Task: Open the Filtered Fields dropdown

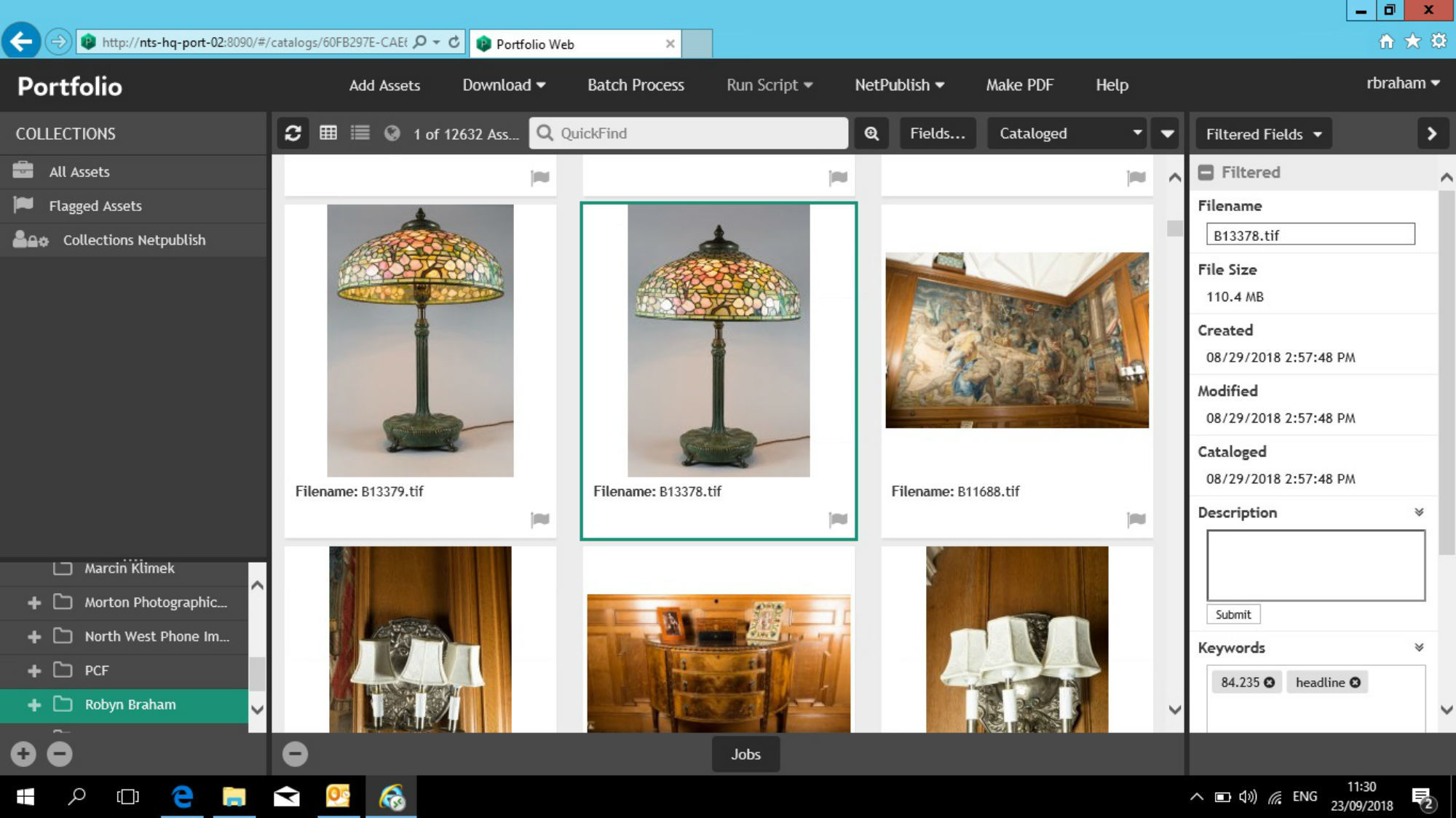Action: (1263, 134)
